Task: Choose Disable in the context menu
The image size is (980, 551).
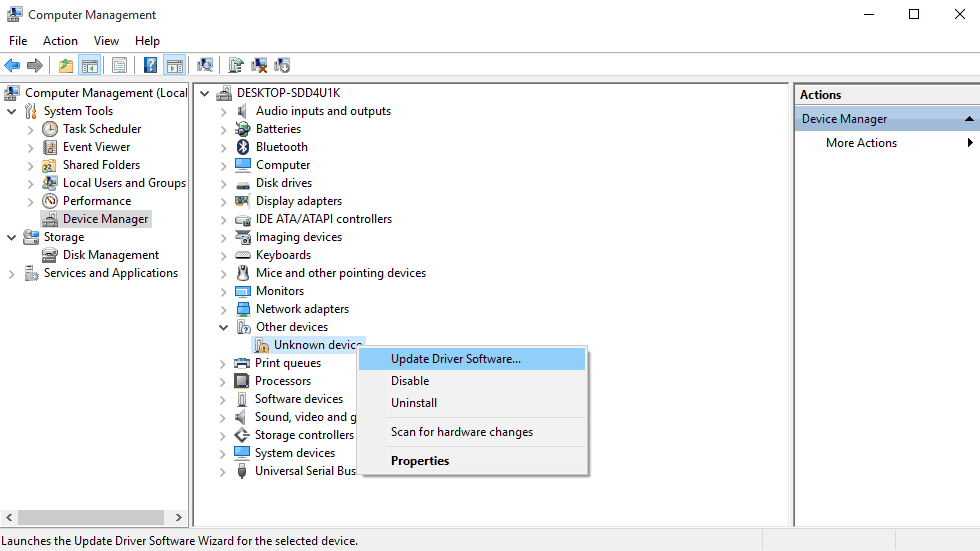Action: tap(472, 380)
